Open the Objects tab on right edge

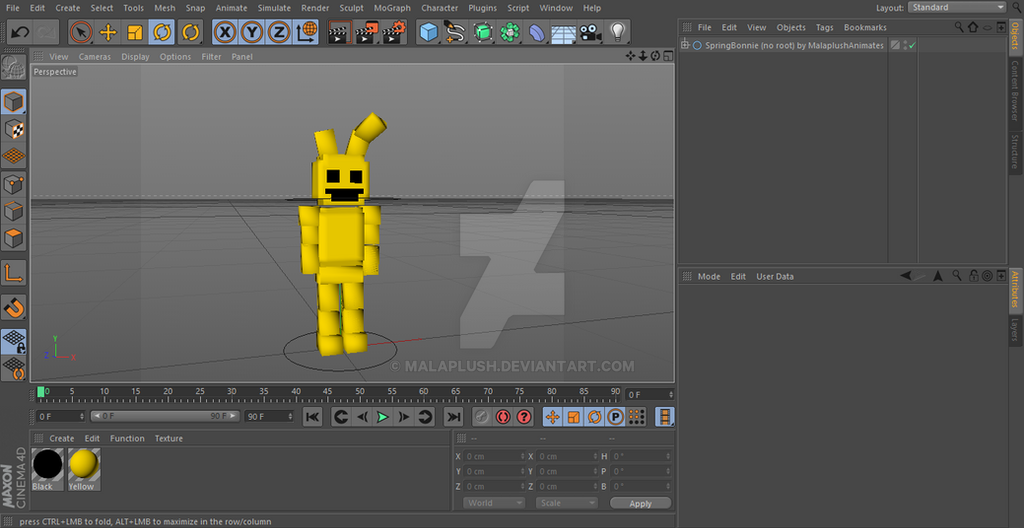point(1015,37)
